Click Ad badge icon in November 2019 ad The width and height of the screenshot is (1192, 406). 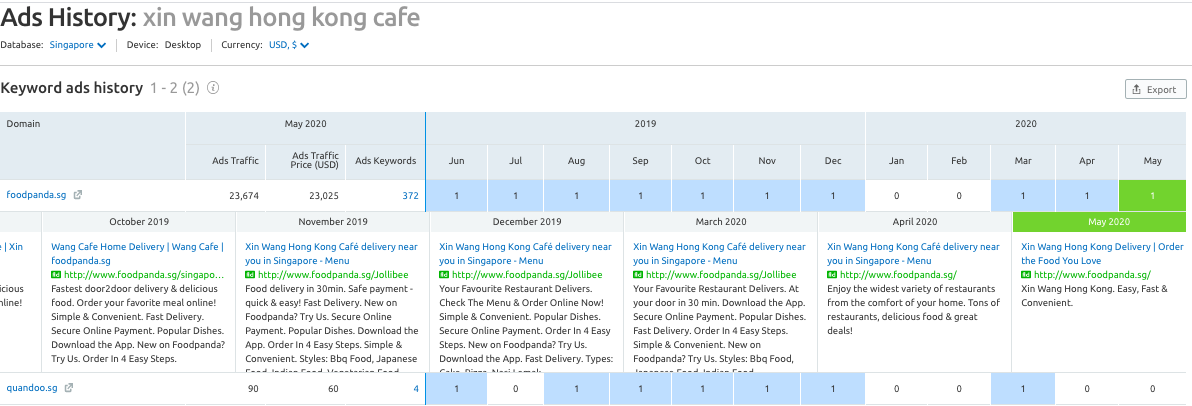[250, 274]
